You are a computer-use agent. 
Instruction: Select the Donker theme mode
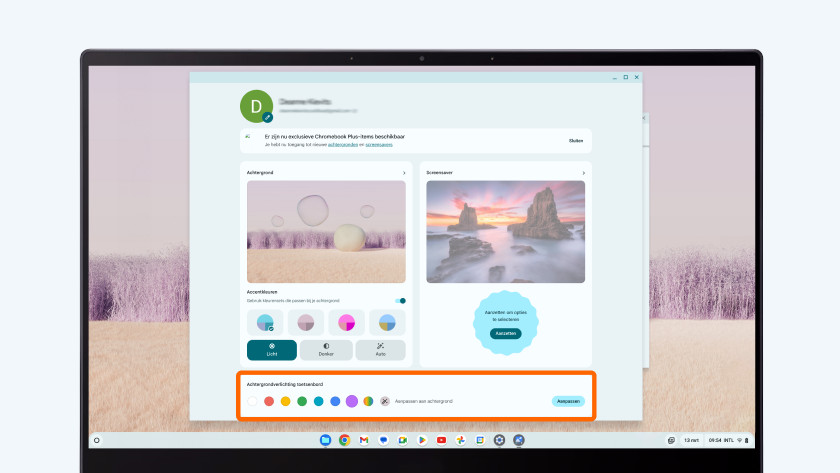click(326, 349)
